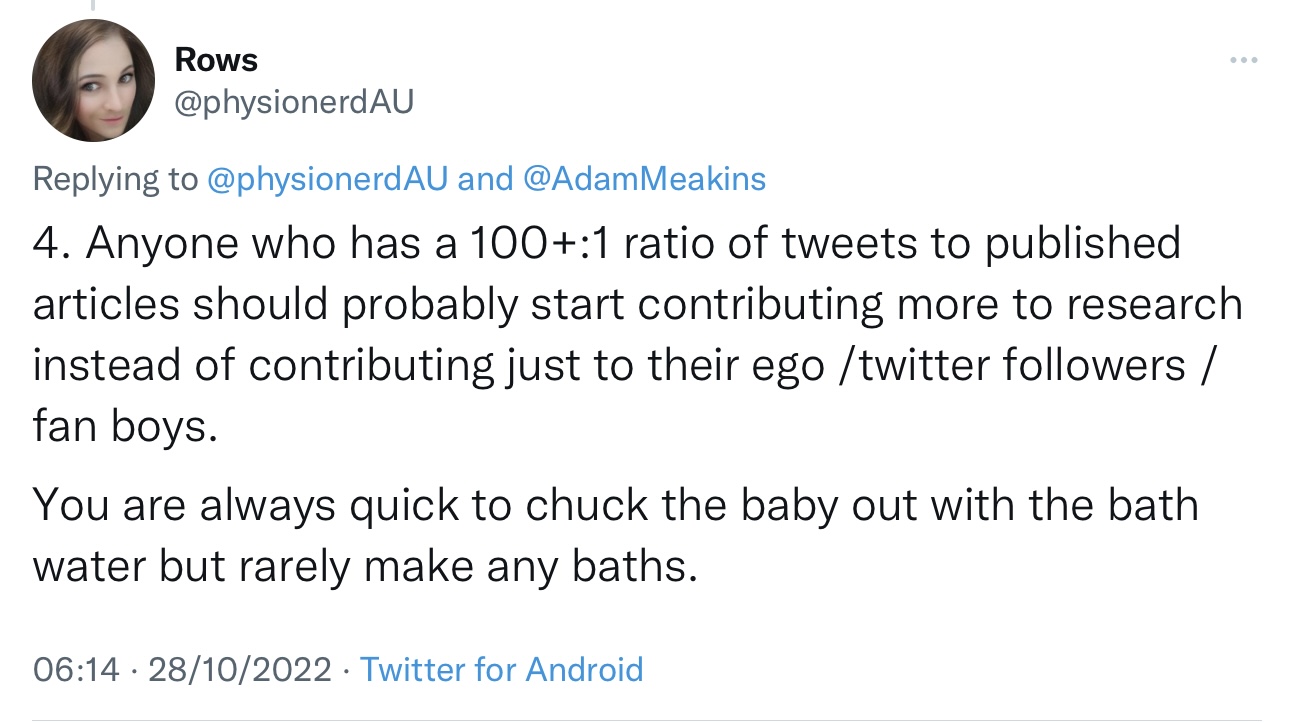The image size is (1300, 723).
Task: Click the 'fan boys.' line of the tweet
Action: click(124, 427)
